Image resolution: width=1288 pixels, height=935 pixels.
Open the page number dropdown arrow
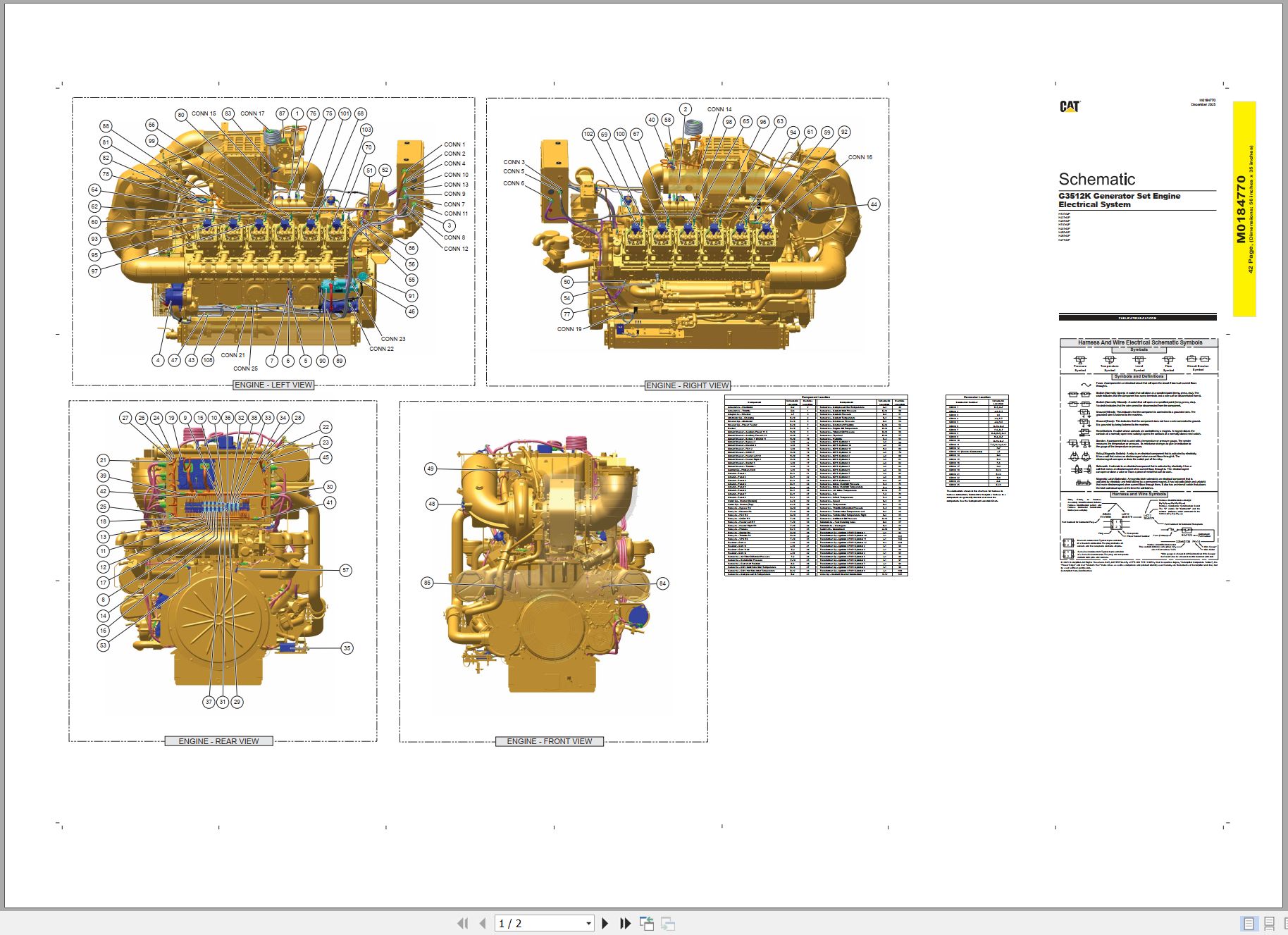click(x=588, y=923)
